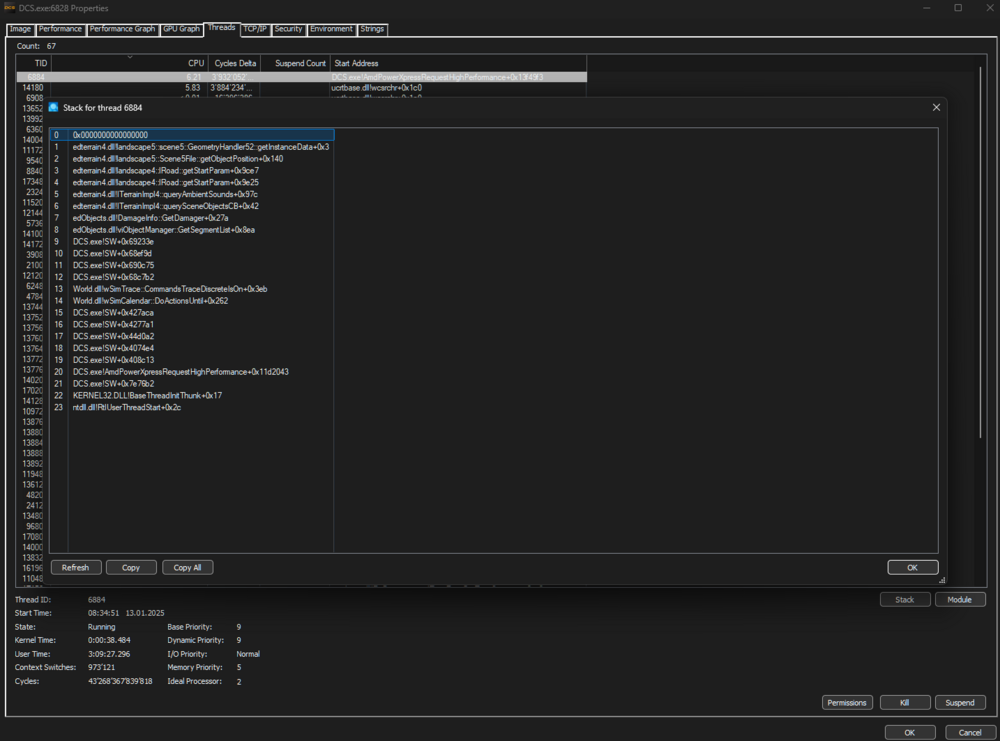The width and height of the screenshot is (1000, 741).
Task: Open the GPU Graph tab
Action: (181, 29)
